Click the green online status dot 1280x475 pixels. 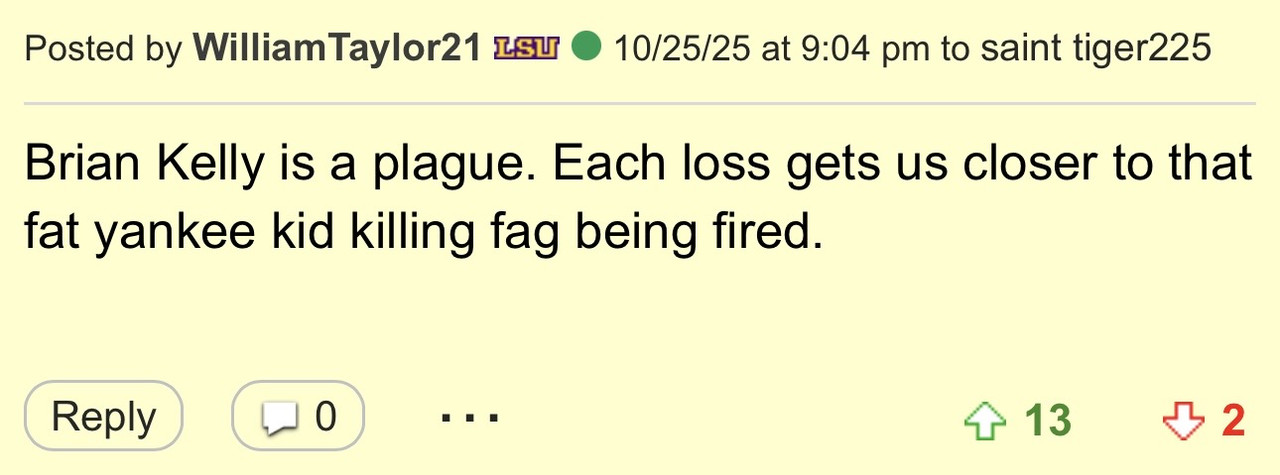tap(586, 47)
